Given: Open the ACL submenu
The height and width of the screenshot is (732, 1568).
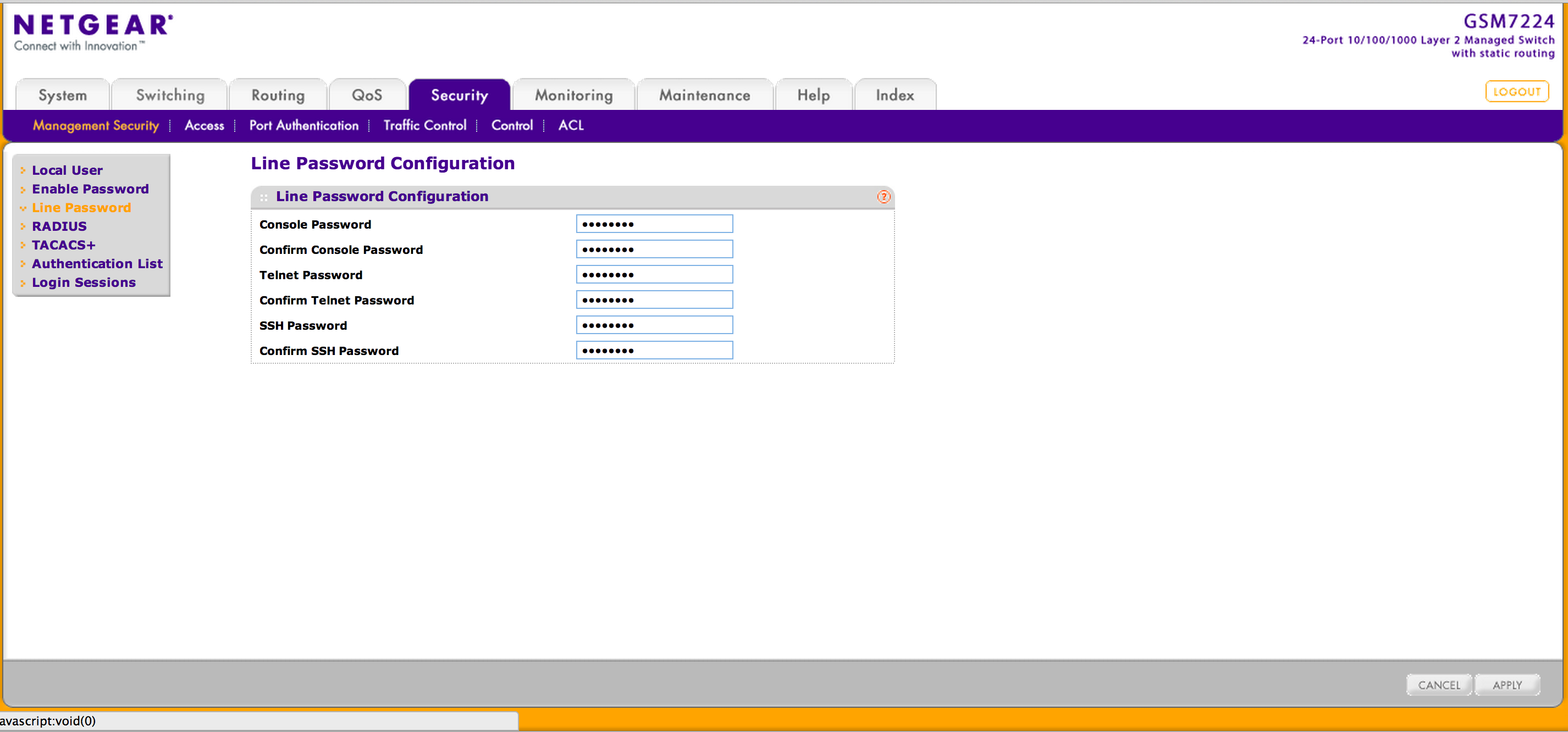Looking at the screenshot, I should 570,125.
